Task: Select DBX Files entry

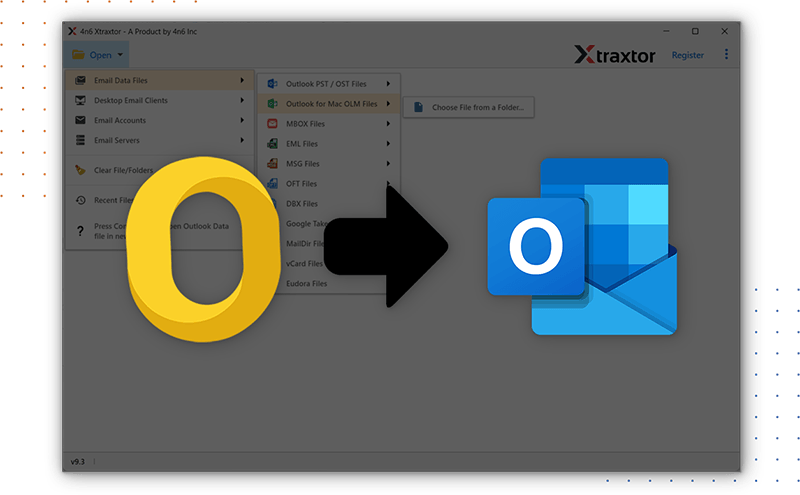Action: click(x=302, y=203)
